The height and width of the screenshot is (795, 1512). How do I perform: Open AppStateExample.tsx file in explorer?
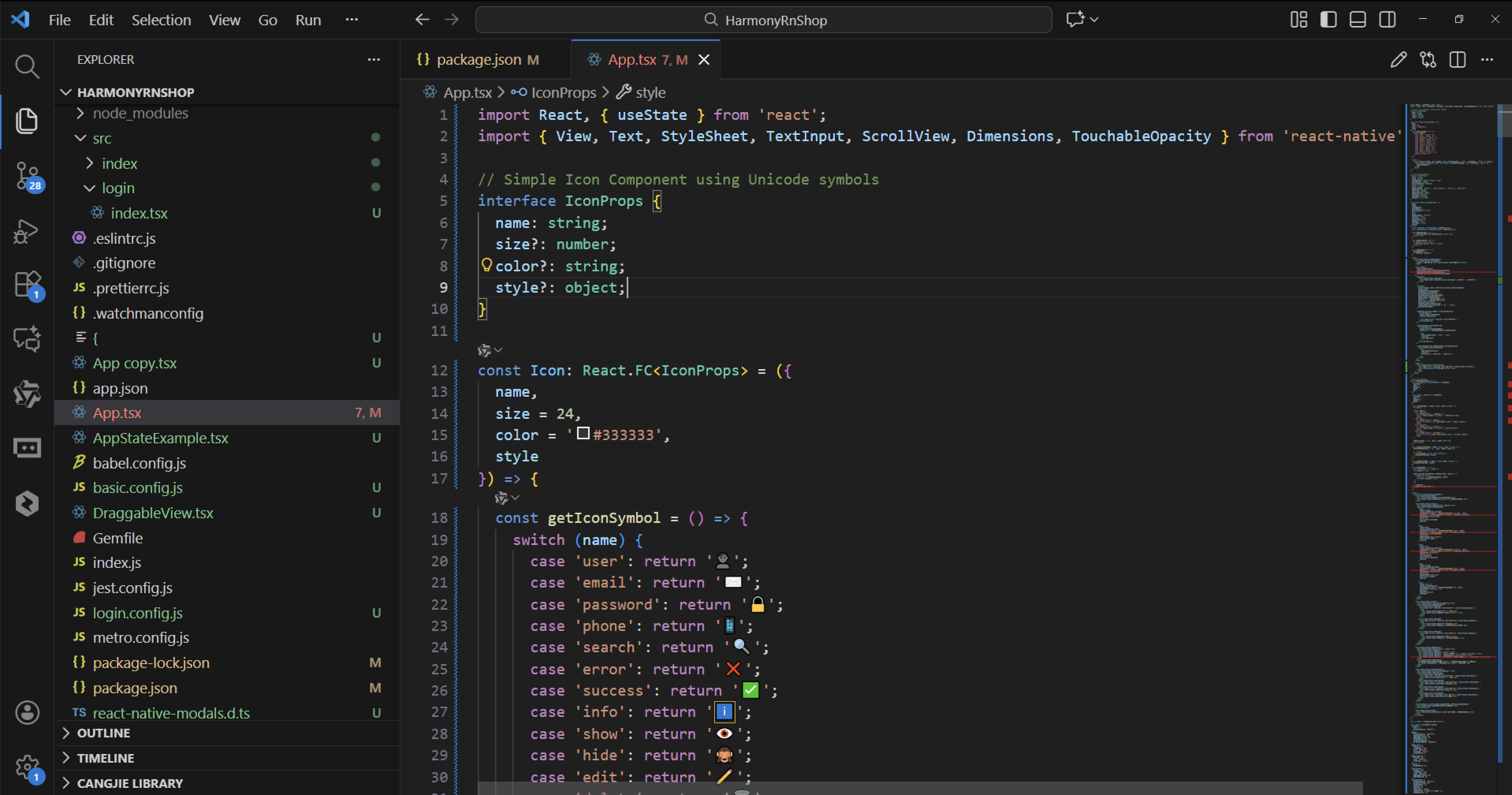pos(160,437)
